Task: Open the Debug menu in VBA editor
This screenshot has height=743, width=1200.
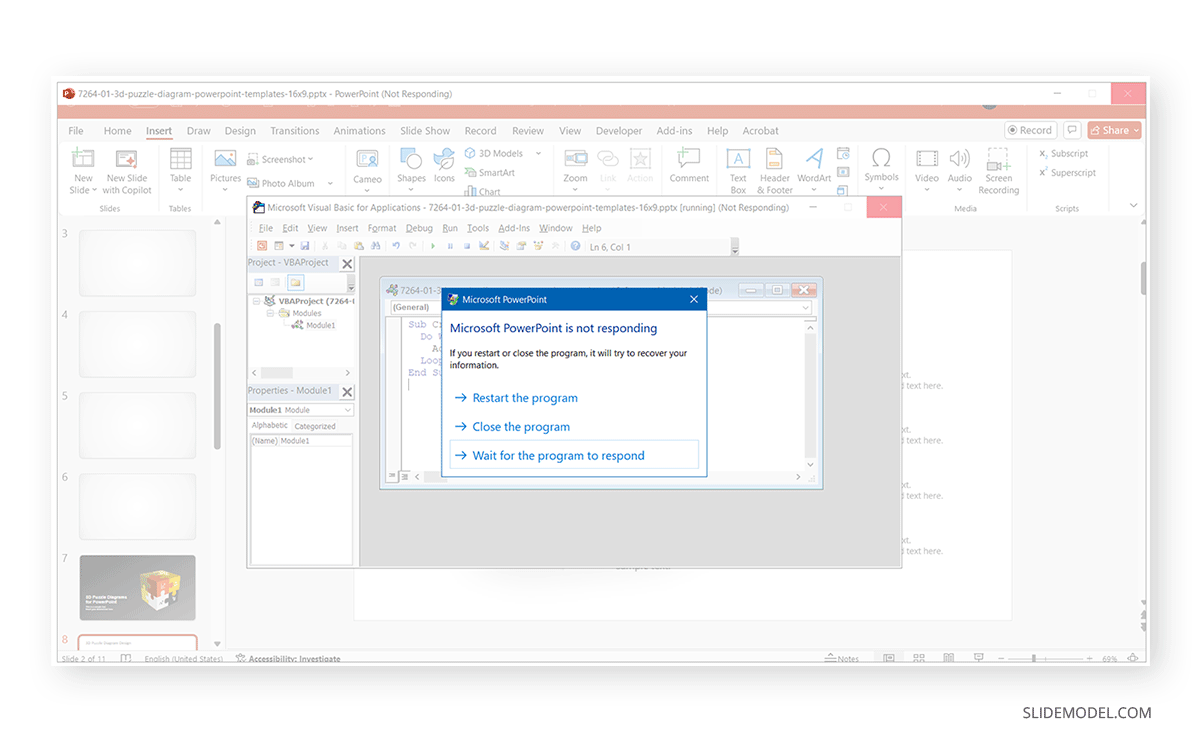Action: click(419, 227)
